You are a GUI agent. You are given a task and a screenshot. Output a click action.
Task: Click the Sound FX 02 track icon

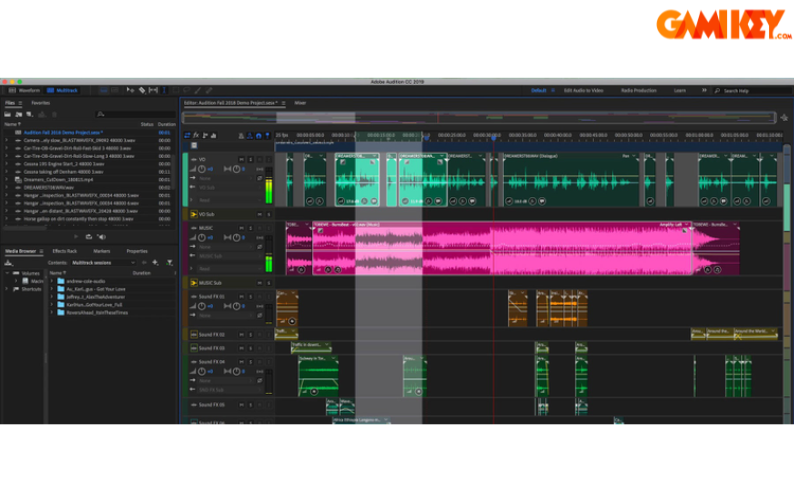click(x=194, y=335)
